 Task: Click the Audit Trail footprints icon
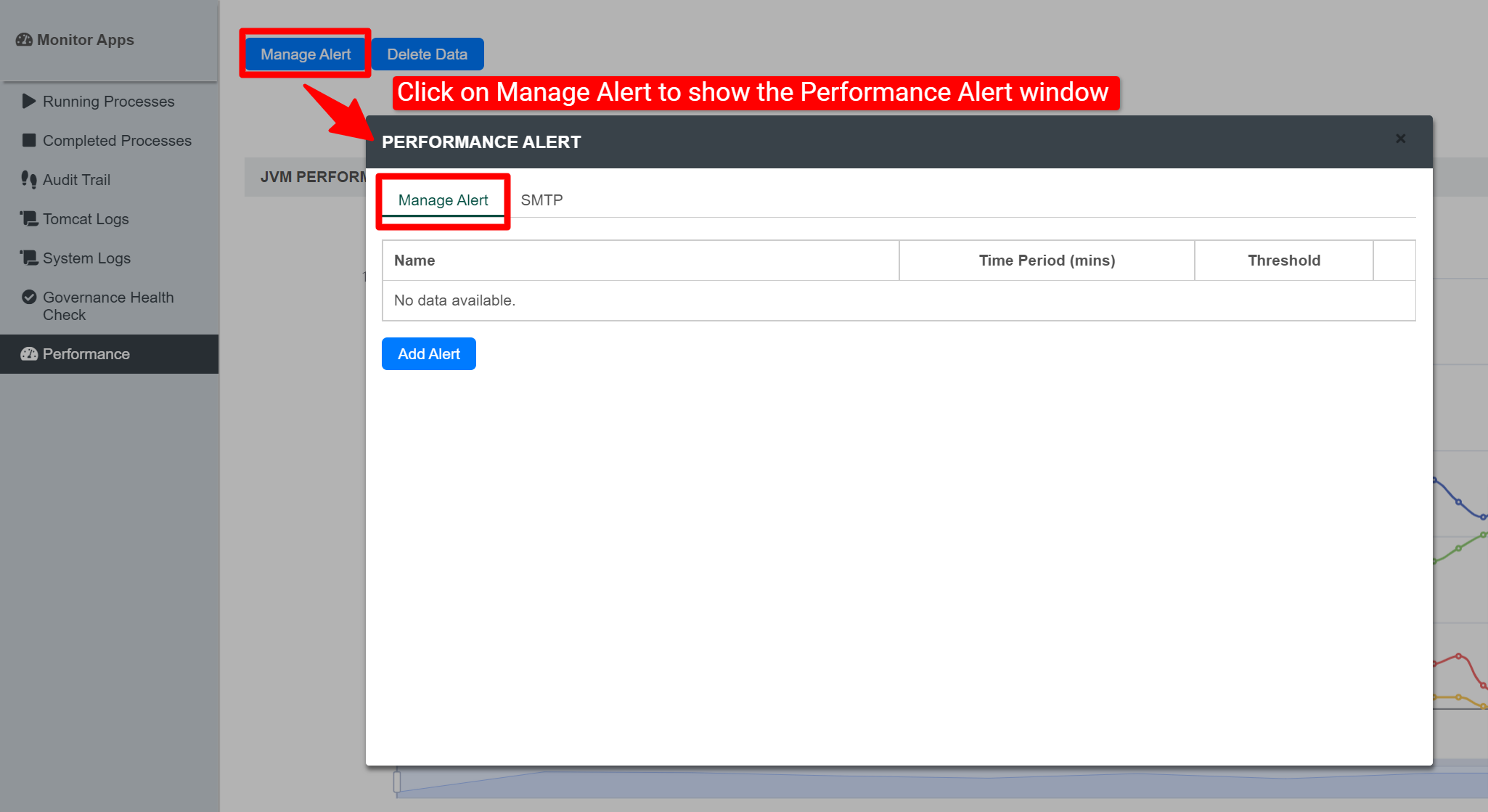pos(28,179)
